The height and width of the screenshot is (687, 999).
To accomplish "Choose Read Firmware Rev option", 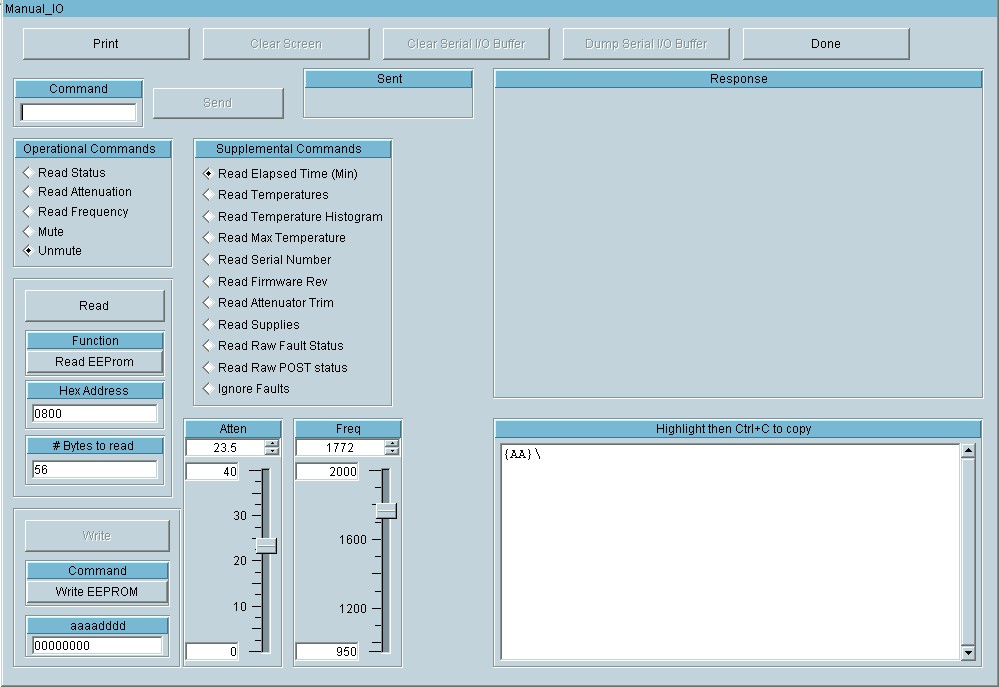I will (x=208, y=282).
